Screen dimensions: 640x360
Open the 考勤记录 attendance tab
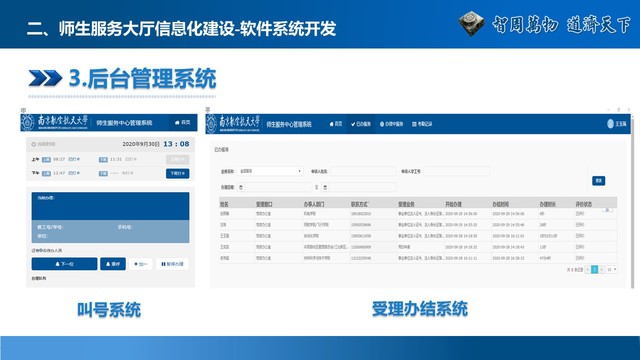(422, 124)
